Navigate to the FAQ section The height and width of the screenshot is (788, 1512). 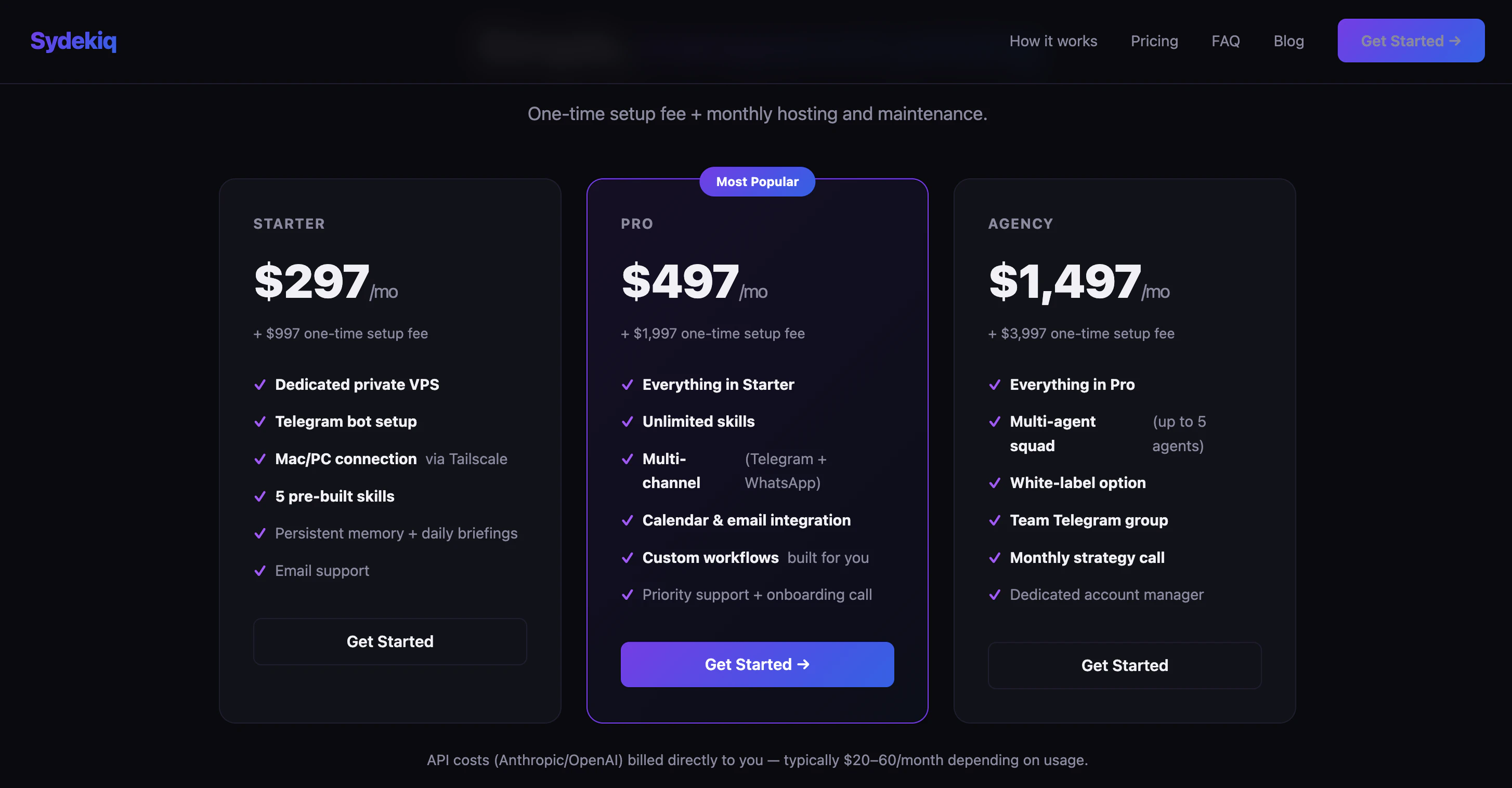(x=1226, y=41)
